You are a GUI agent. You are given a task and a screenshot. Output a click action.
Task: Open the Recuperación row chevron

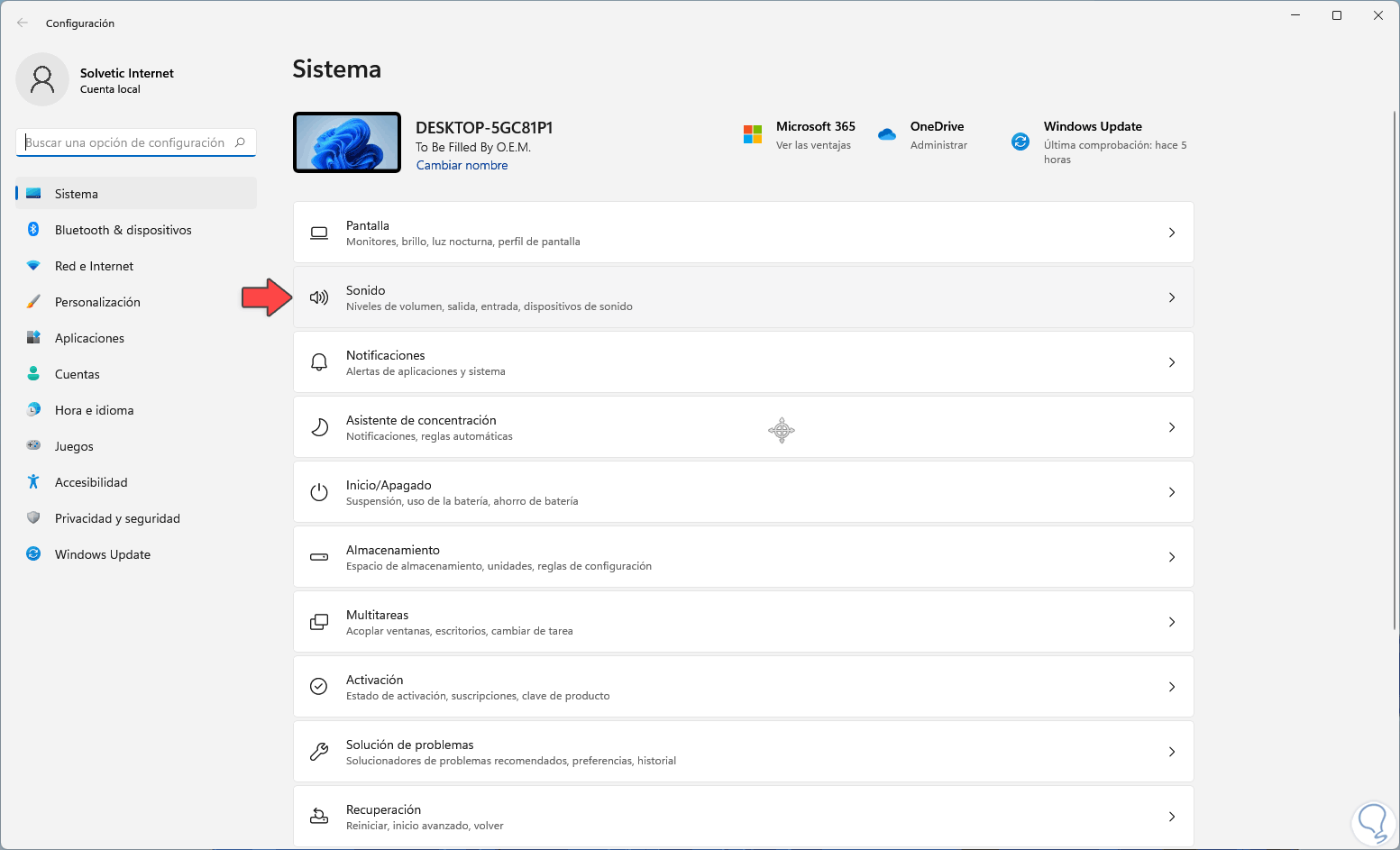(x=1172, y=817)
